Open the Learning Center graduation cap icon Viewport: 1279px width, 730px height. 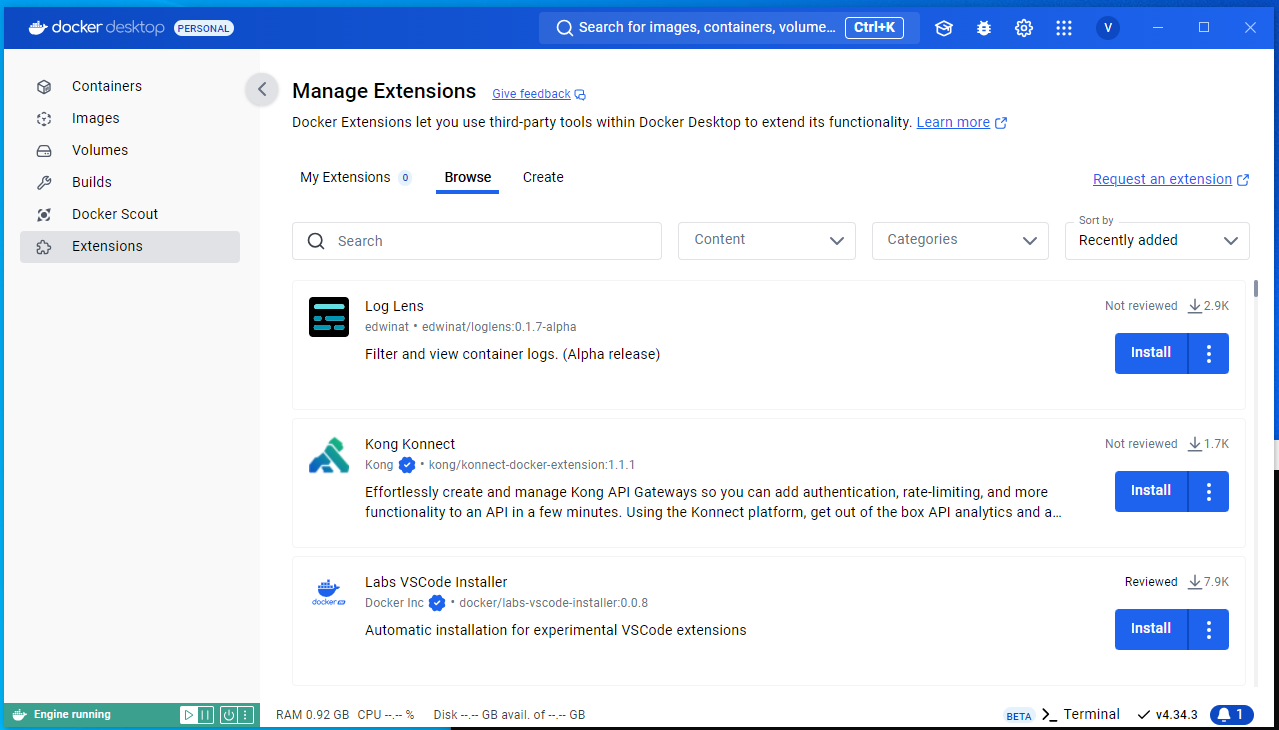click(944, 28)
